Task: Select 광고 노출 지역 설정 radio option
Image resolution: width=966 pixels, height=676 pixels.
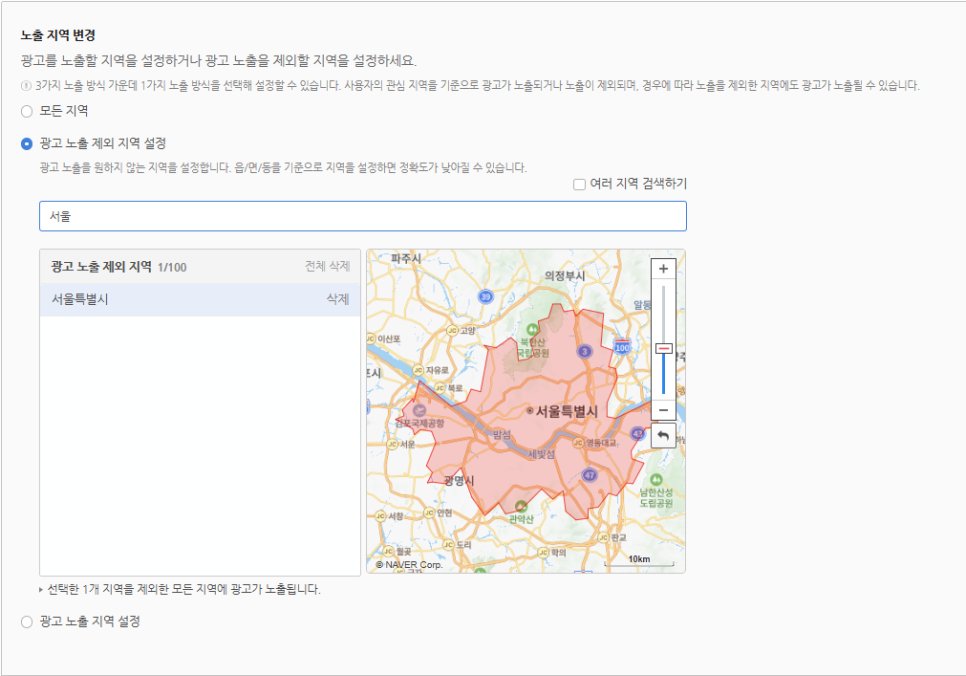Action: [x=27, y=622]
